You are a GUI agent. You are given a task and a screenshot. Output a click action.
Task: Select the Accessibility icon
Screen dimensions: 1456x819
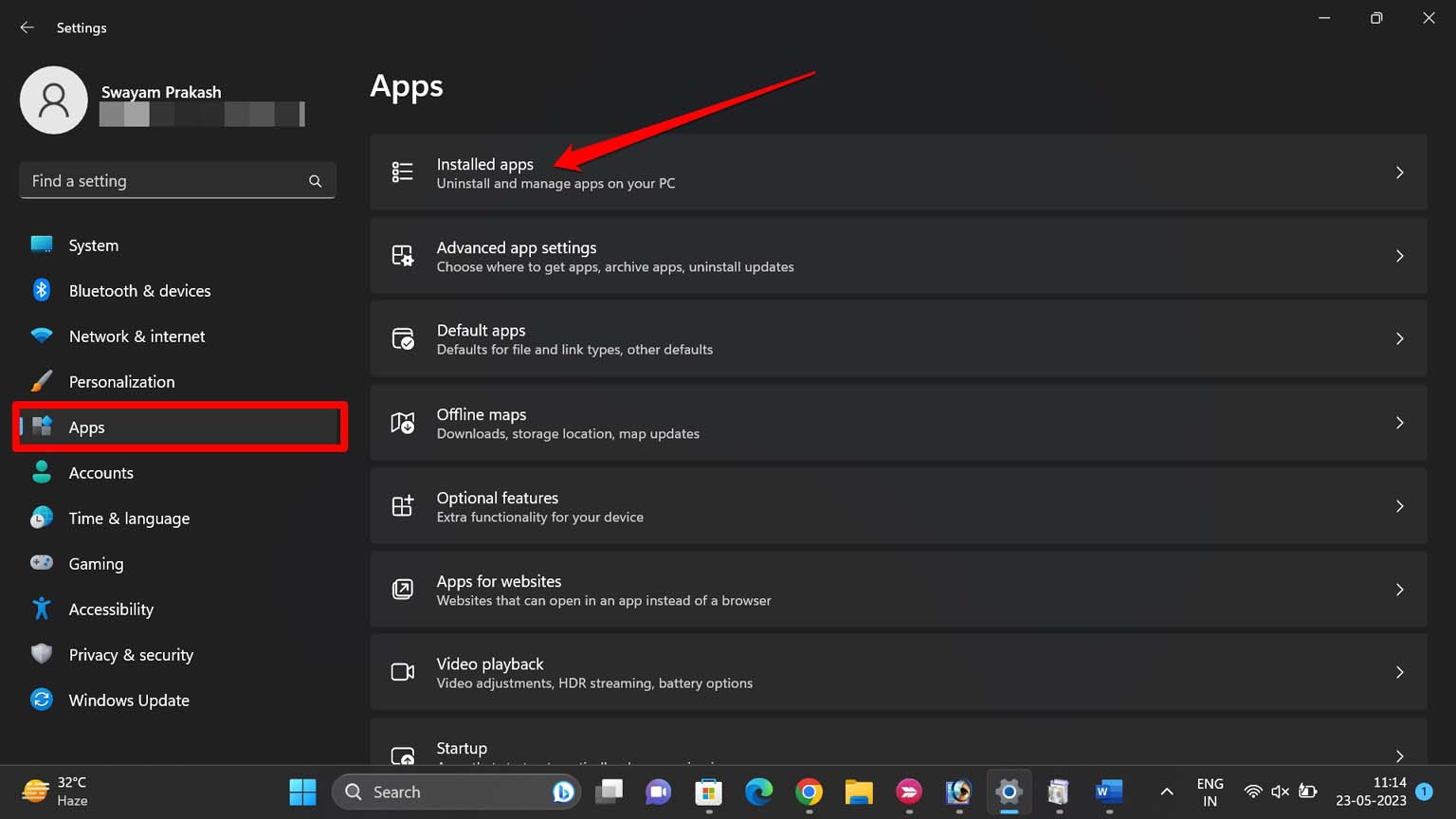tap(42, 609)
